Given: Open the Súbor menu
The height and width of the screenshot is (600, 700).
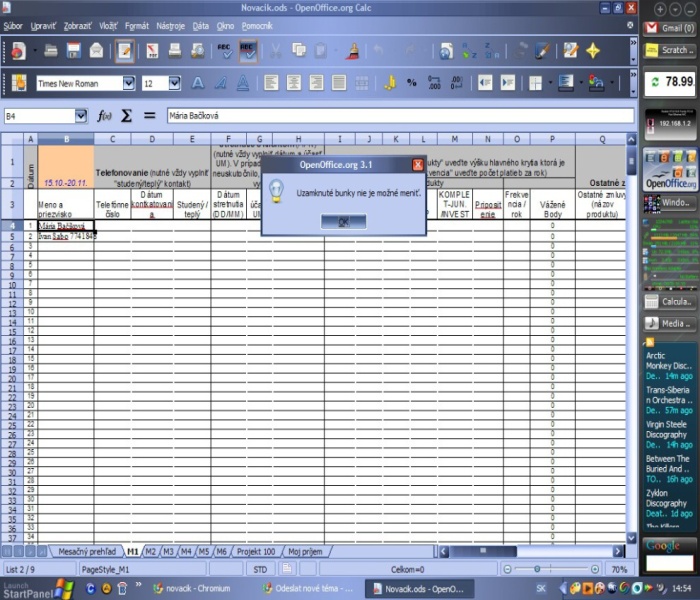Looking at the screenshot, I should point(13,26).
